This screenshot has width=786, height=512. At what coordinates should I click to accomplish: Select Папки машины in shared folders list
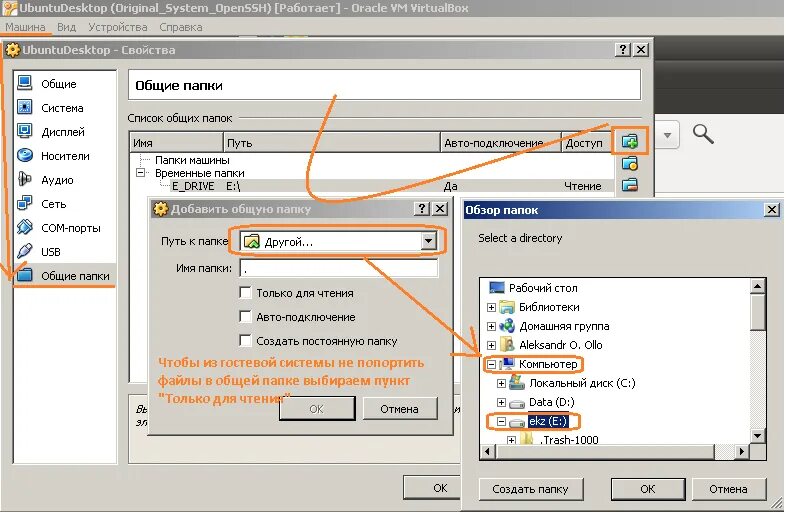[x=192, y=160]
